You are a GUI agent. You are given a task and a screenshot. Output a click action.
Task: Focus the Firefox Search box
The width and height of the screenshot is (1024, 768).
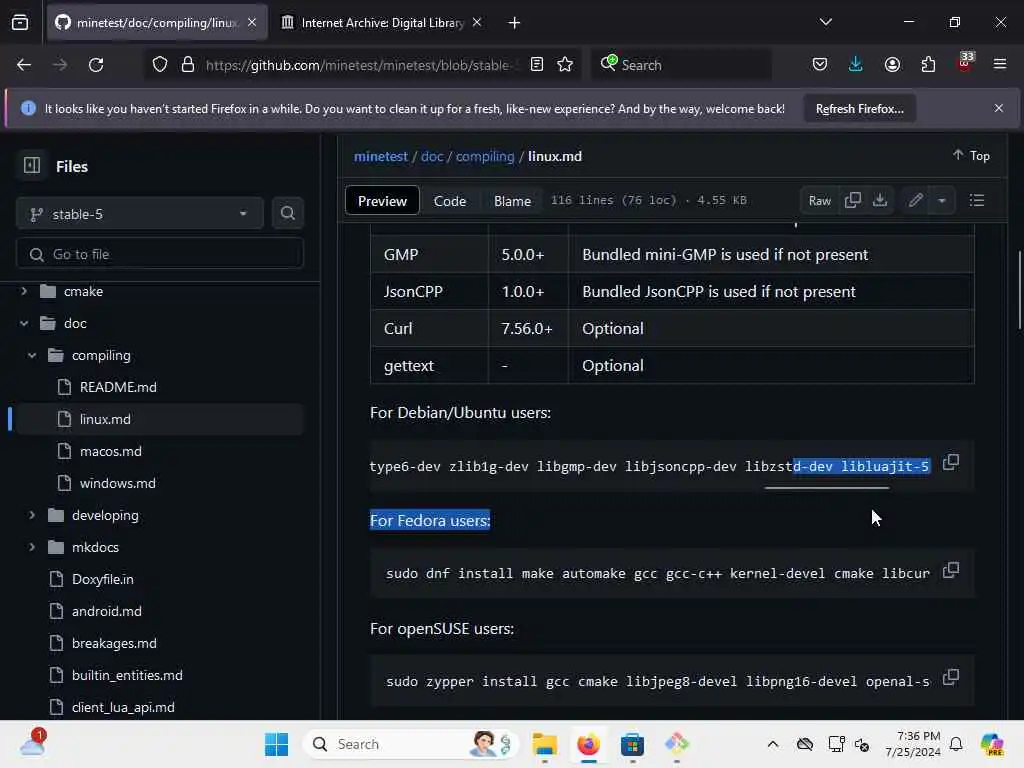(x=681, y=64)
